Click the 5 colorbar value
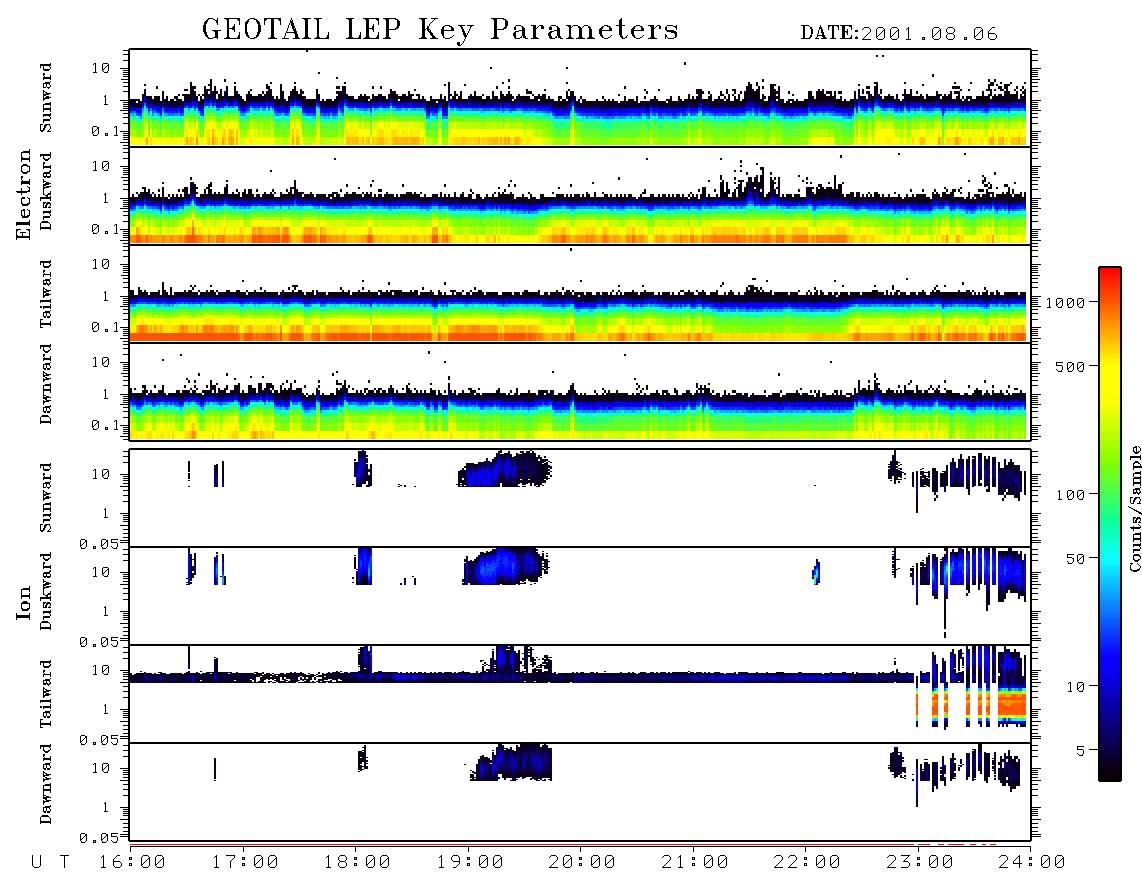The image size is (1142, 880). click(x=1081, y=751)
